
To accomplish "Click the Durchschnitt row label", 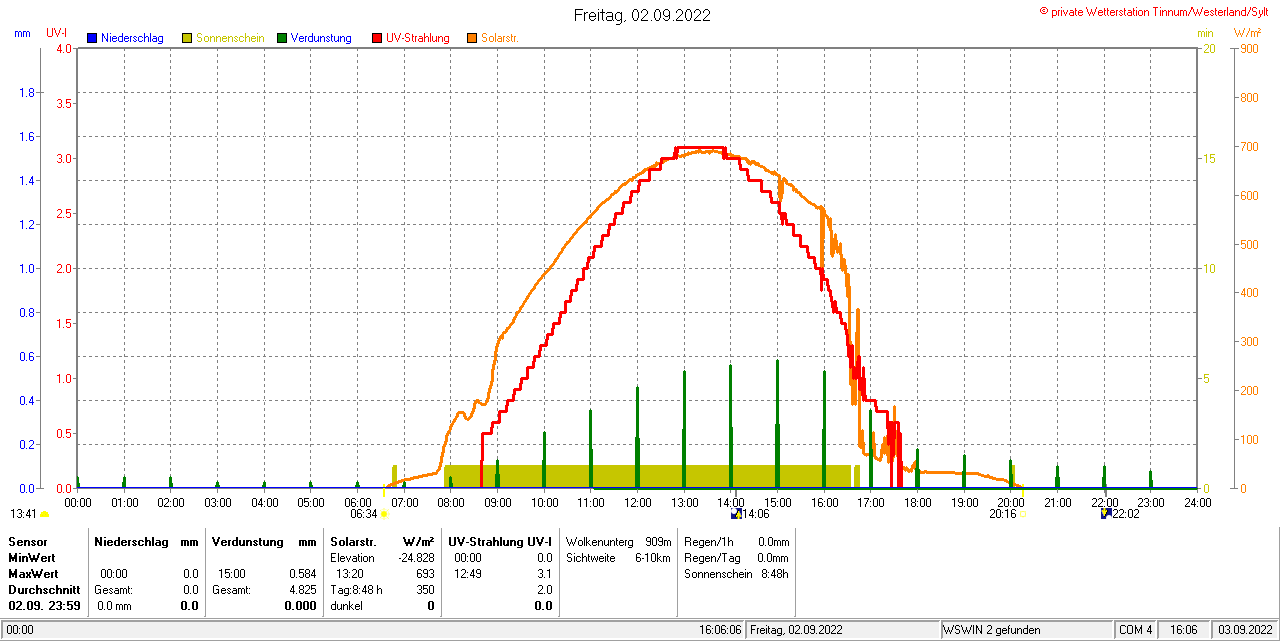I will 43,589.
